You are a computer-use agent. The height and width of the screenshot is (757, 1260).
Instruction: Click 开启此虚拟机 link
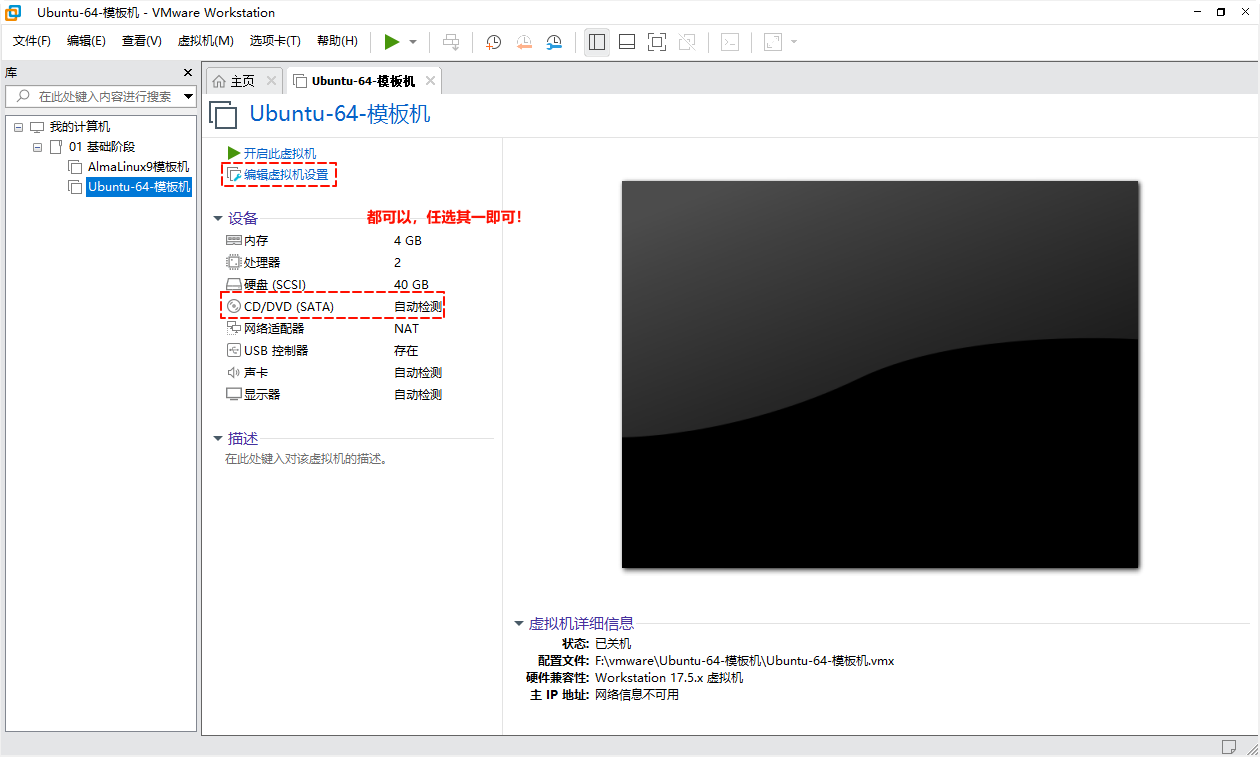(x=279, y=153)
